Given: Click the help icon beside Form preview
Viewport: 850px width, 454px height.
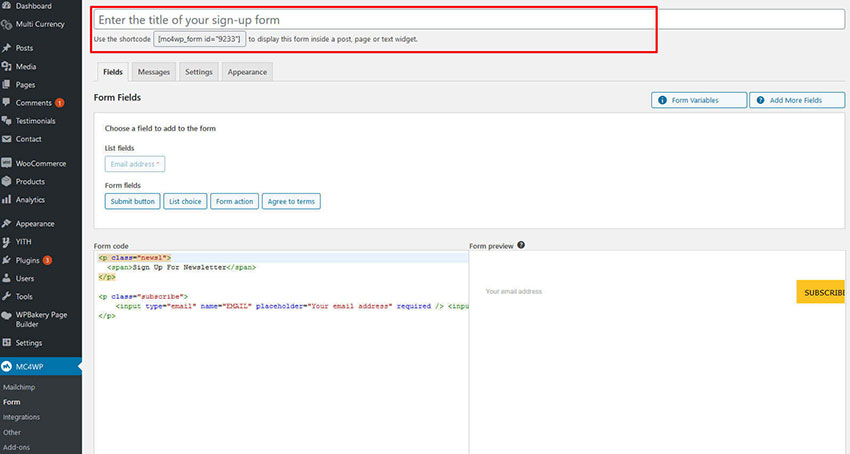Looking at the screenshot, I should (x=521, y=245).
